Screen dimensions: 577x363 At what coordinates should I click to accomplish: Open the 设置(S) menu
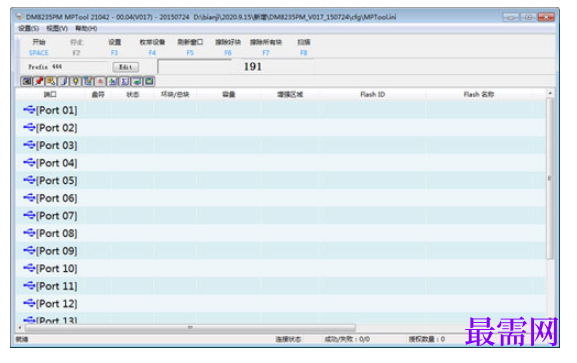[28, 28]
